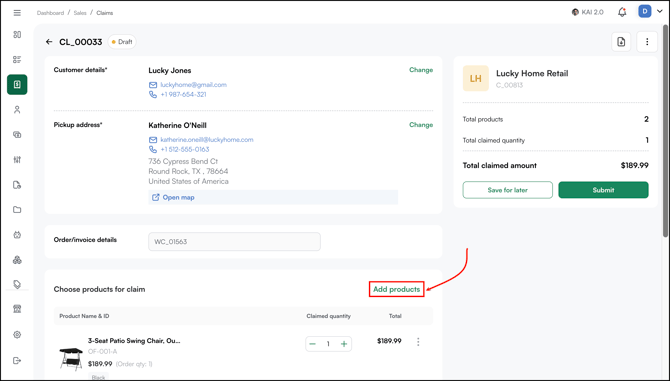Viewport: 670px width, 381px height.
Task: Click the LH company avatar
Action: 476,78
